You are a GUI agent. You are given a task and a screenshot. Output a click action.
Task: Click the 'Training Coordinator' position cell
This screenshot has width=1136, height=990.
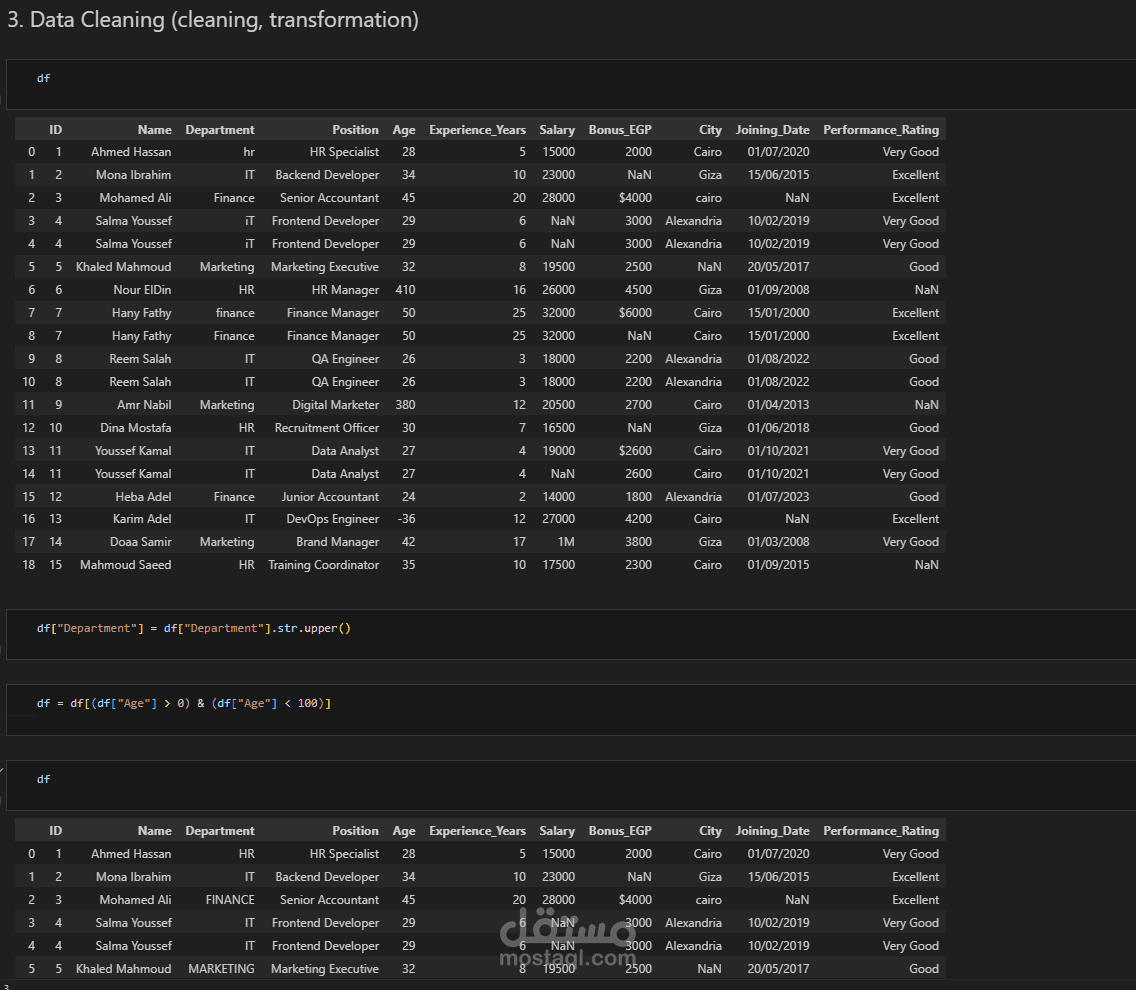tap(323, 565)
